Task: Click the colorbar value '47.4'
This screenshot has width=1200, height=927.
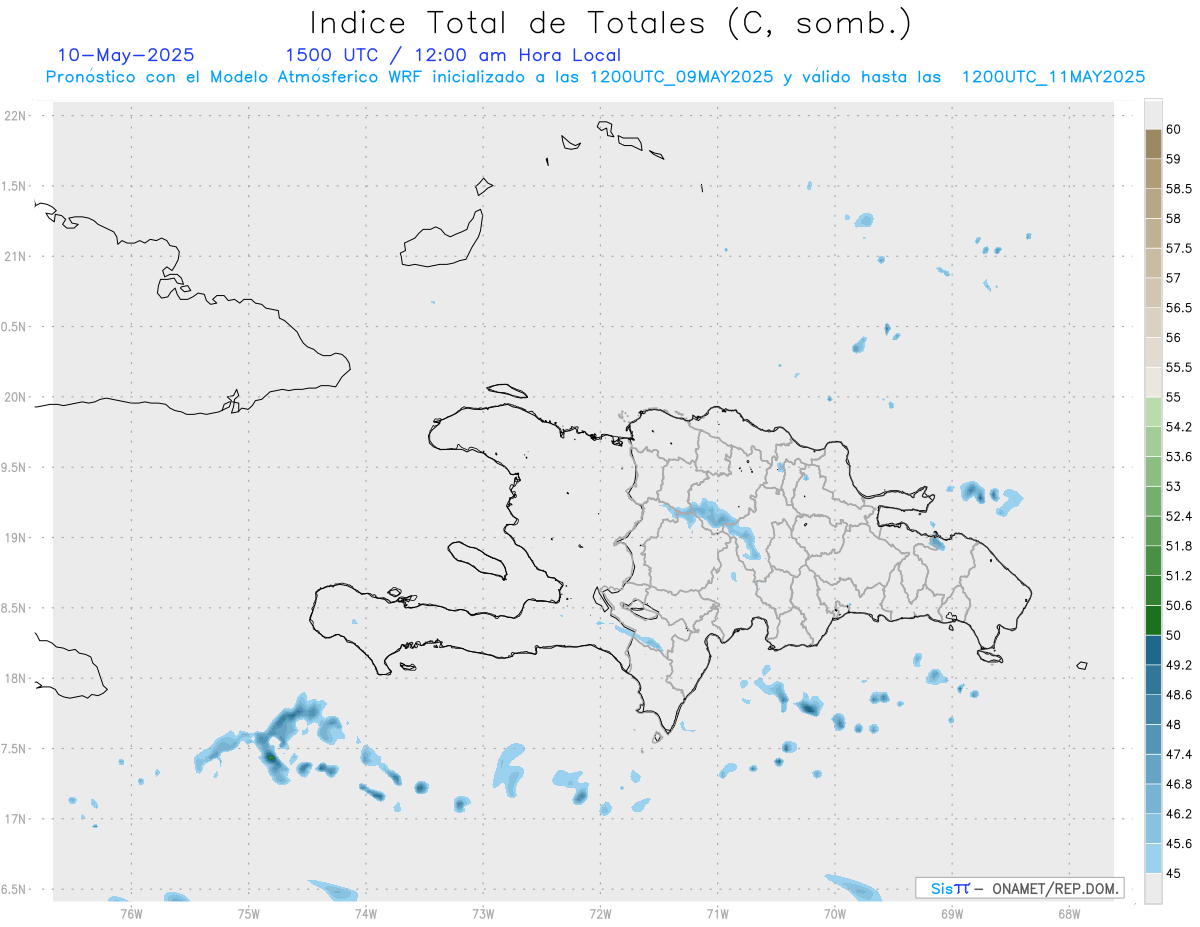Action: point(1179,754)
